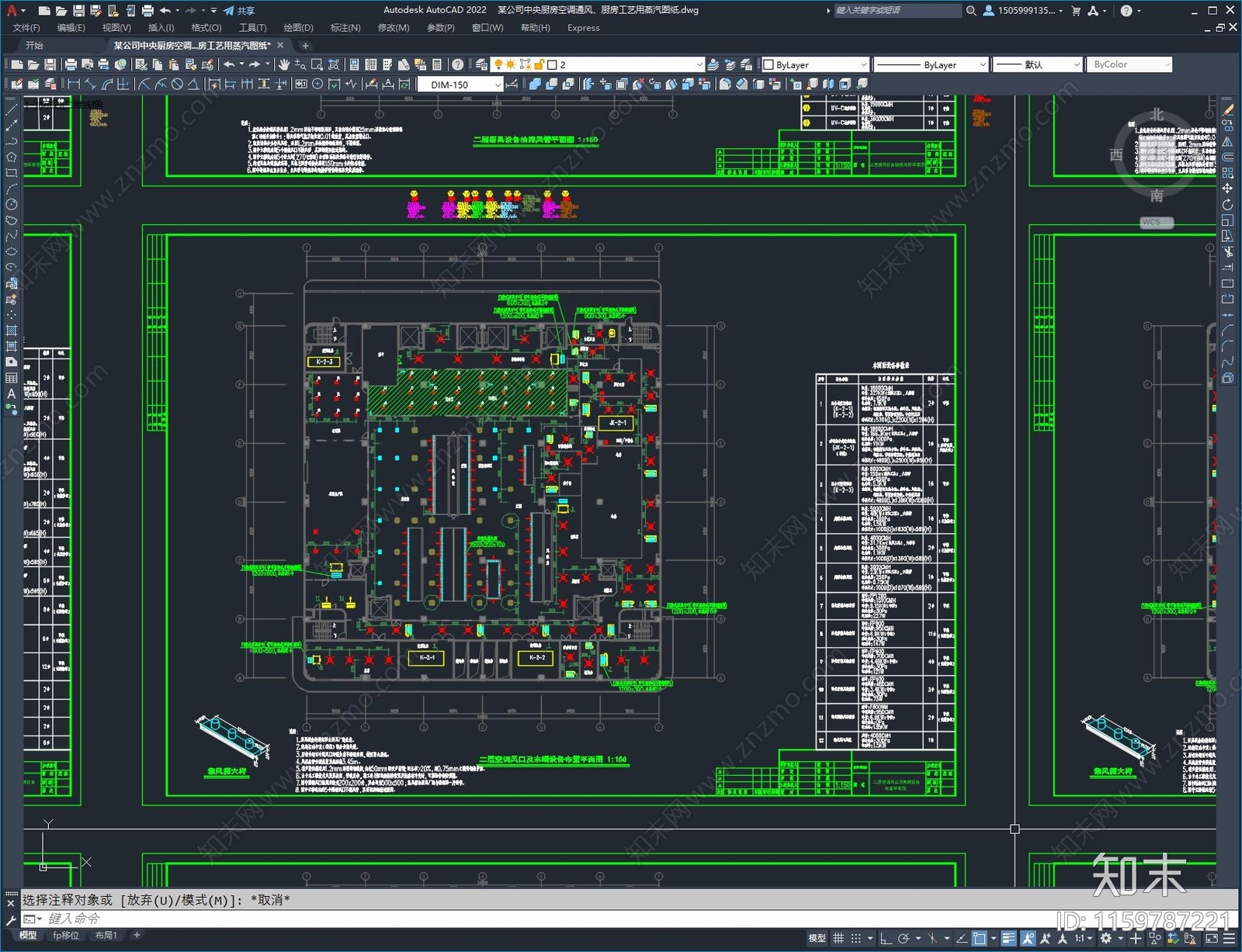Click the Help question mark toolbar icon
The height and width of the screenshot is (952, 1242).
point(458,64)
